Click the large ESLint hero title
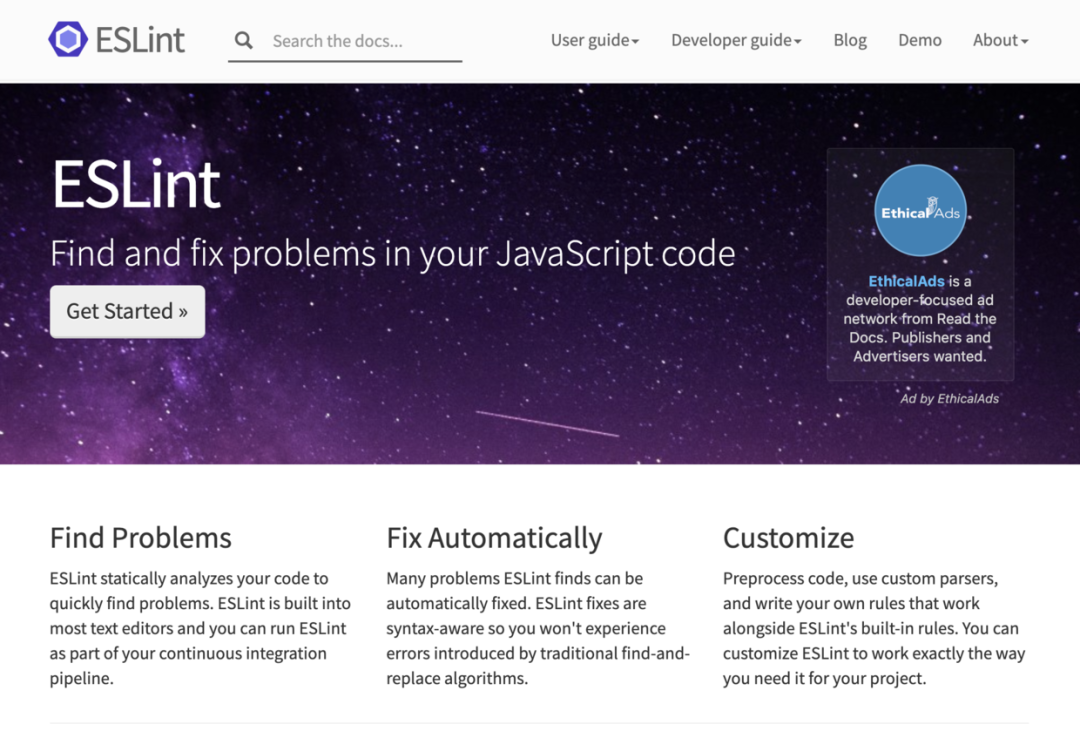The width and height of the screenshot is (1080, 731). point(136,184)
